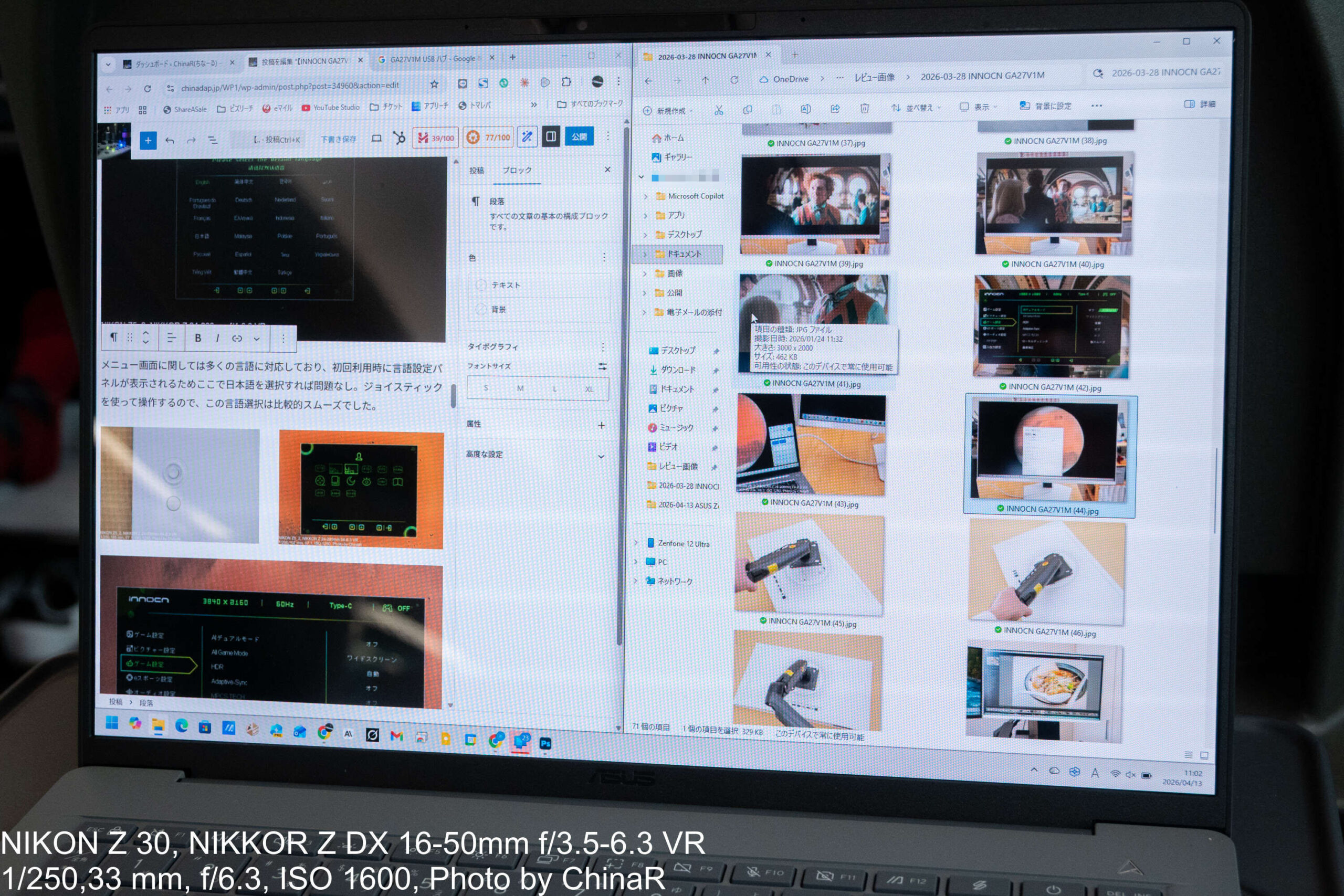
Task: Click the HubSpot sprocket icon
Action: tap(399, 138)
